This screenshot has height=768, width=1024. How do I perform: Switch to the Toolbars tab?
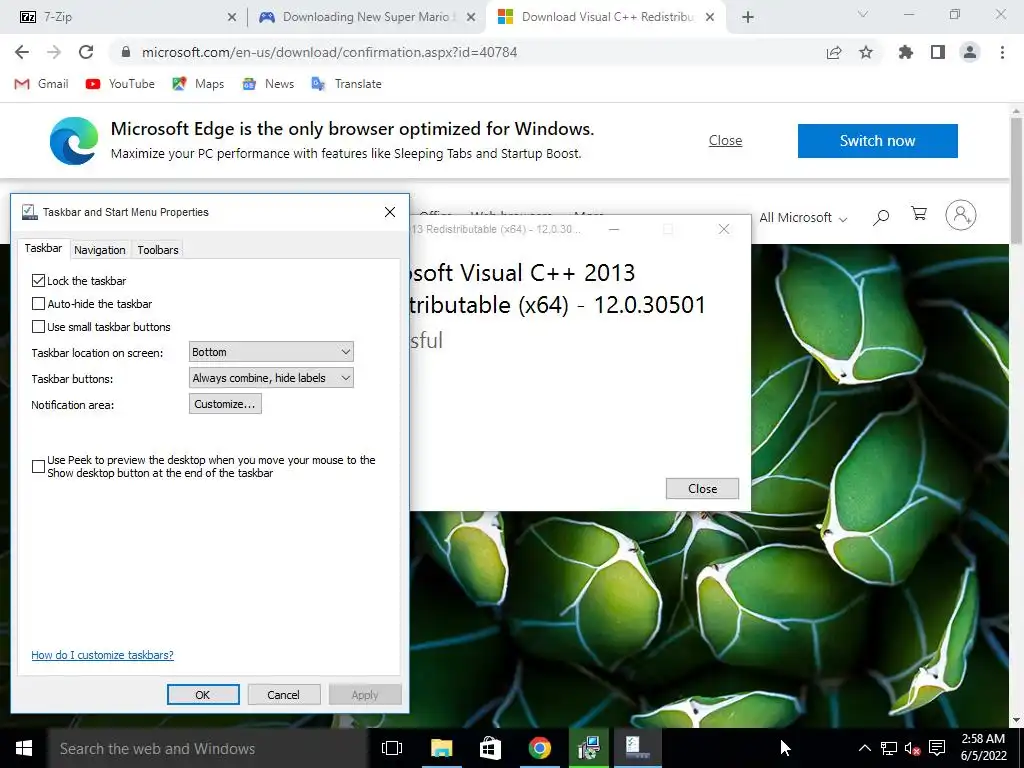tap(157, 249)
